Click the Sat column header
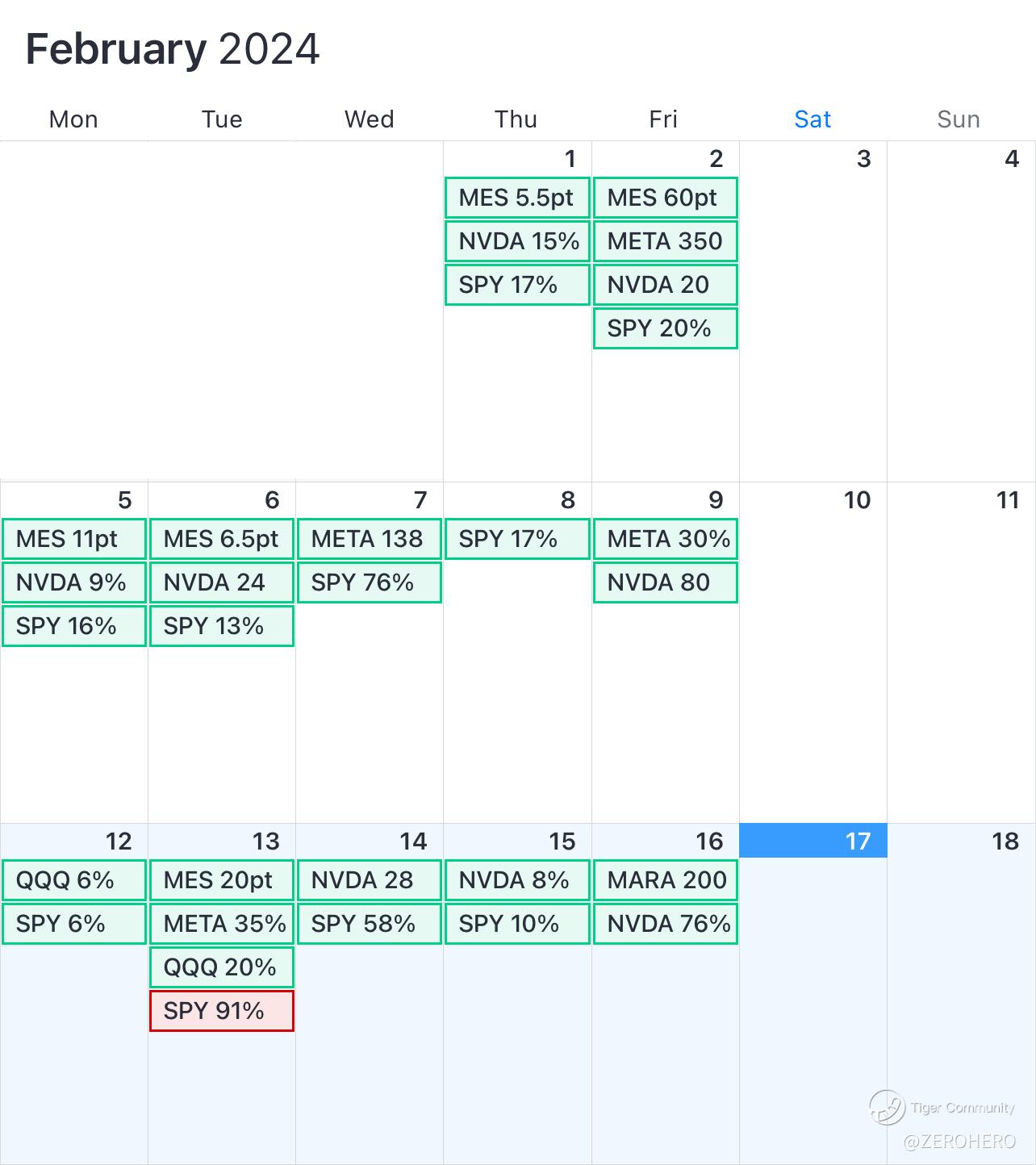 (x=813, y=119)
